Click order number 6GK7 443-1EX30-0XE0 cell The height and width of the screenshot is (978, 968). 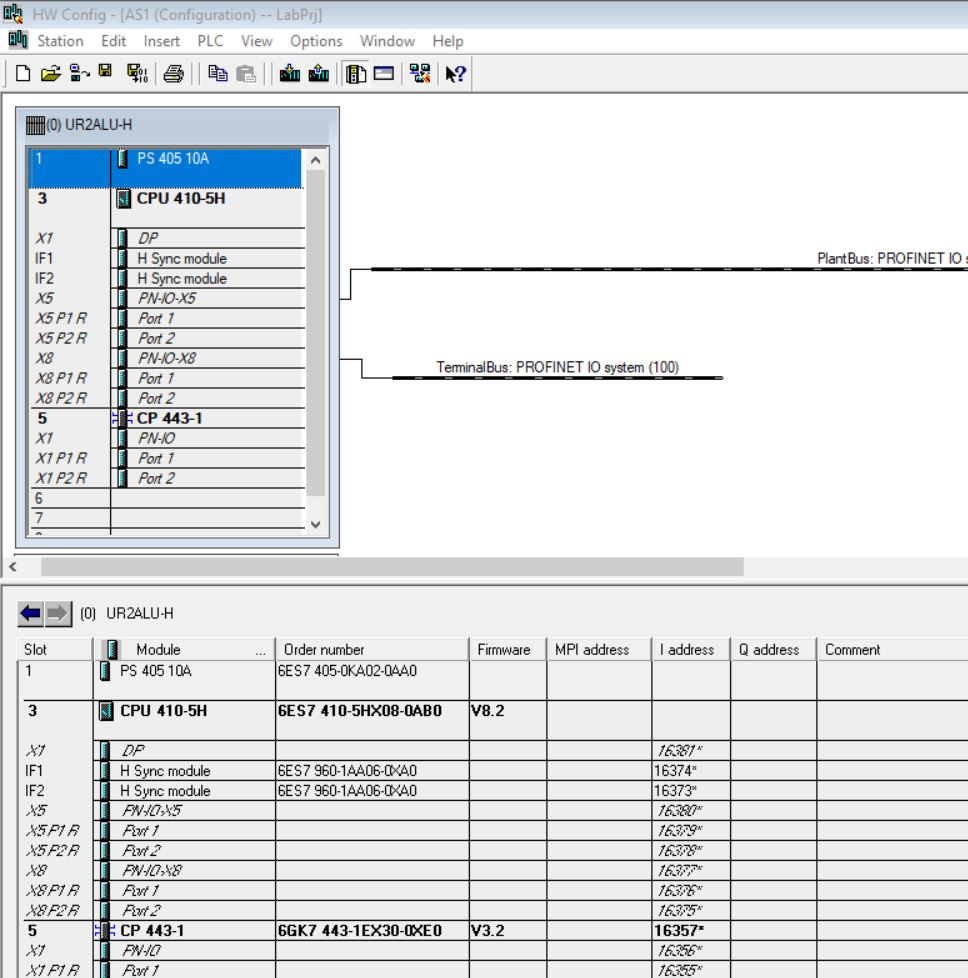click(x=372, y=931)
